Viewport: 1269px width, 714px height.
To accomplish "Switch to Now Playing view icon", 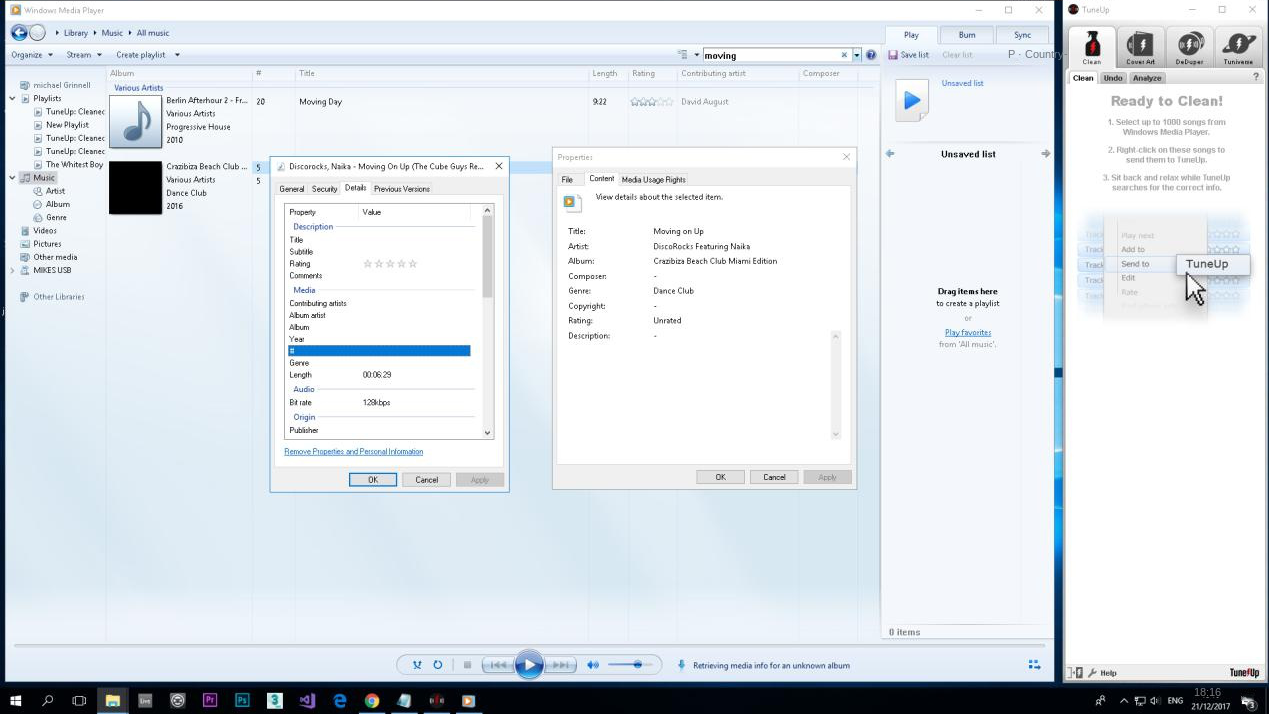I will coord(1034,665).
